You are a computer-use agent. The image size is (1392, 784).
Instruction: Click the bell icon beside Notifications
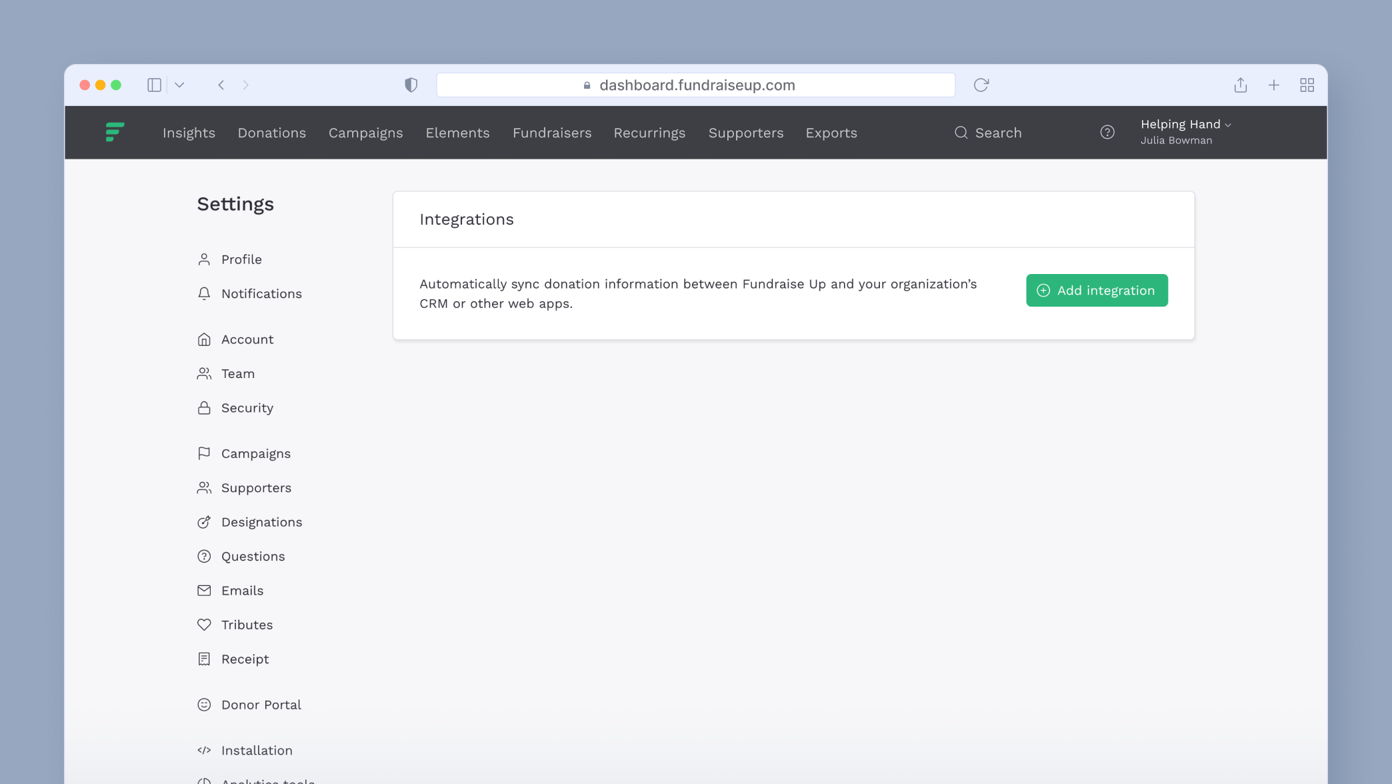pos(204,293)
